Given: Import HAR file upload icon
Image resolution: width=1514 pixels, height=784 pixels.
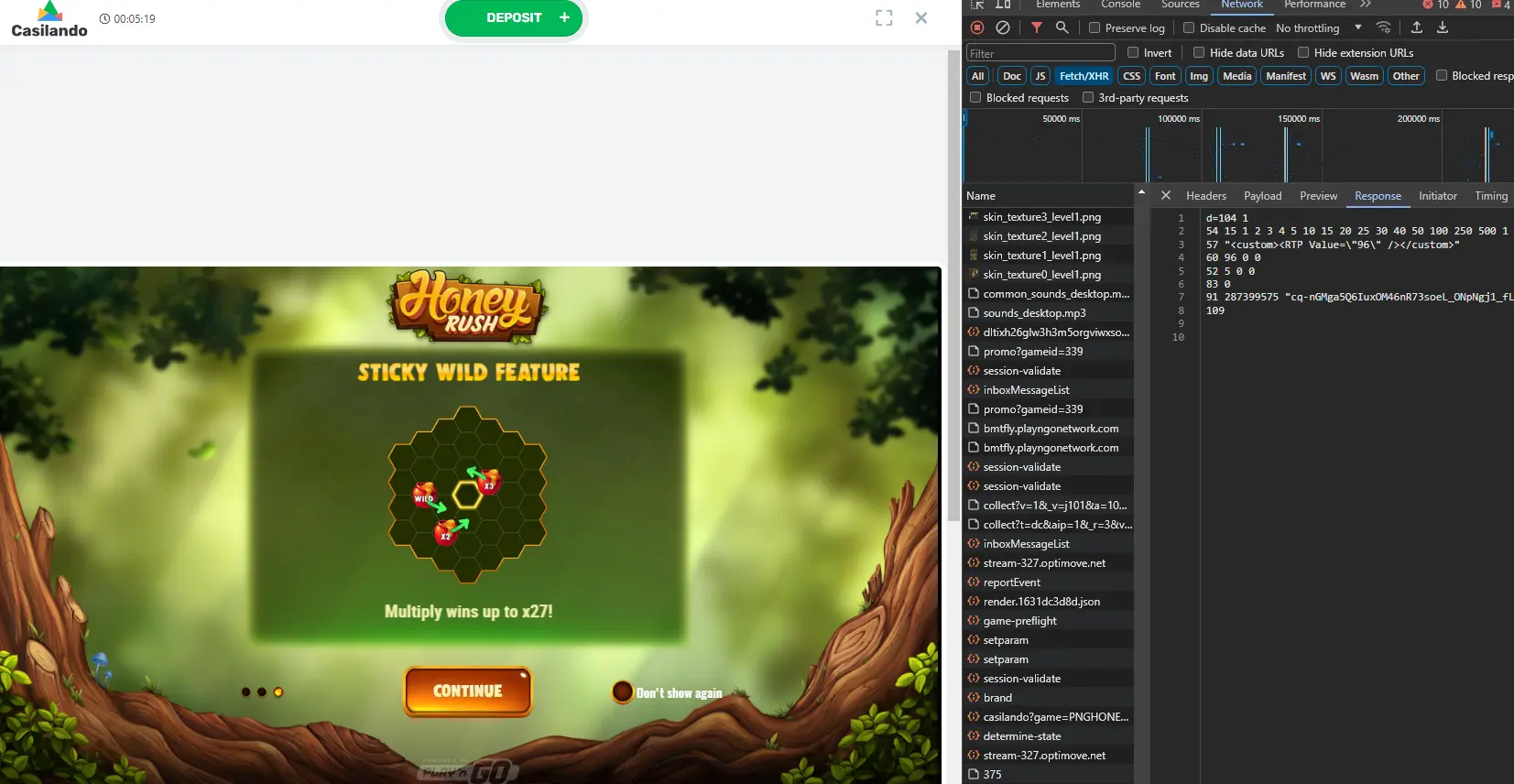Looking at the screenshot, I should [1417, 27].
